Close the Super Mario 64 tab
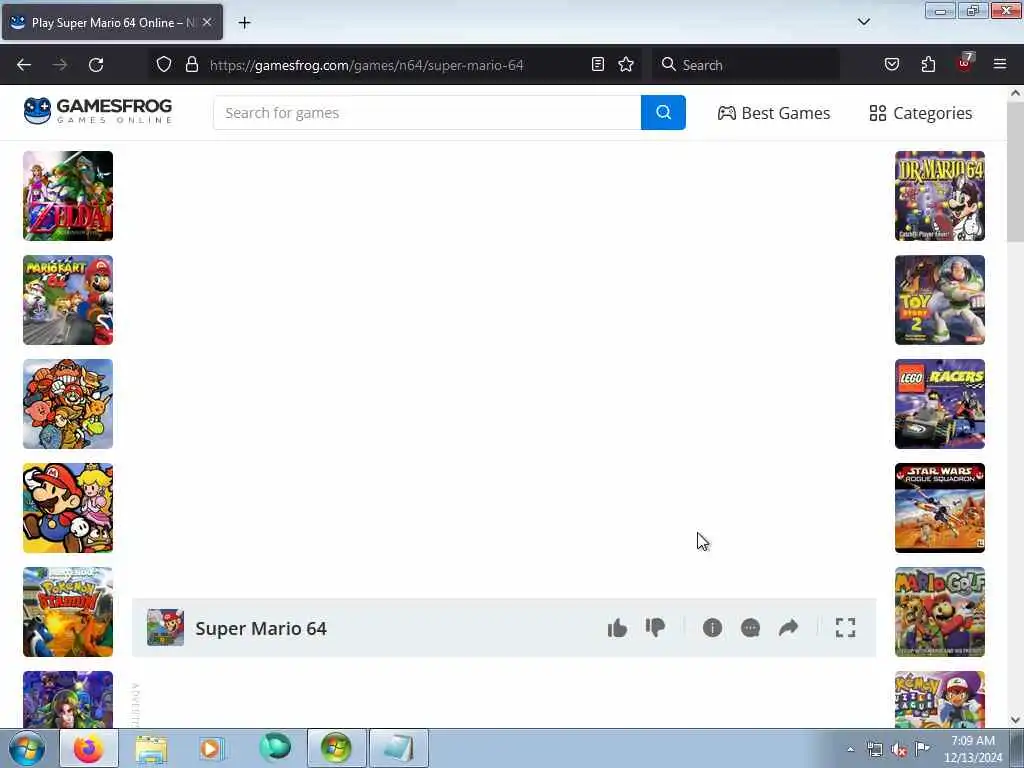1024x768 pixels. 207,22
